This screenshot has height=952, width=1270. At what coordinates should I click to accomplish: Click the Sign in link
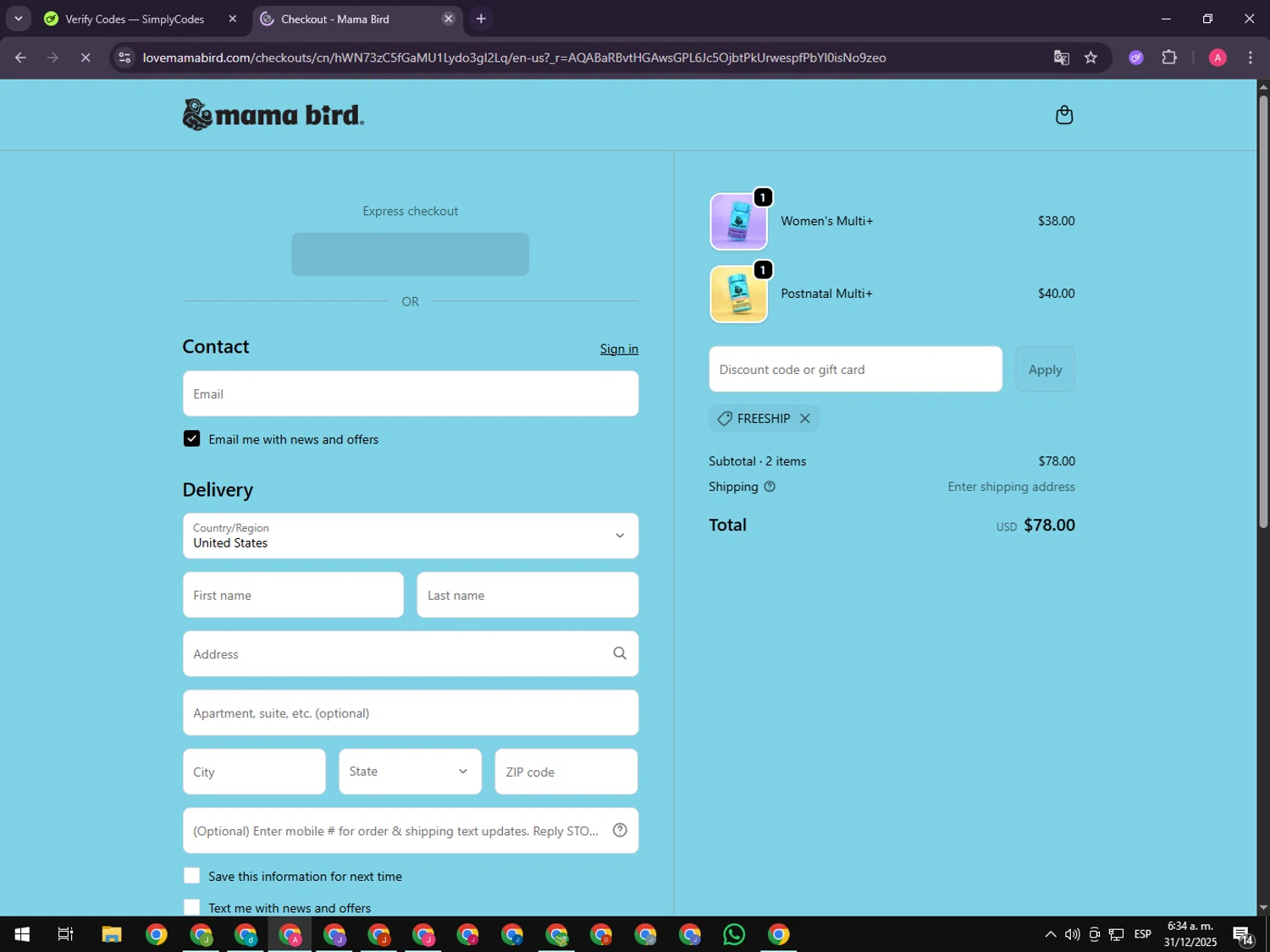[619, 349]
